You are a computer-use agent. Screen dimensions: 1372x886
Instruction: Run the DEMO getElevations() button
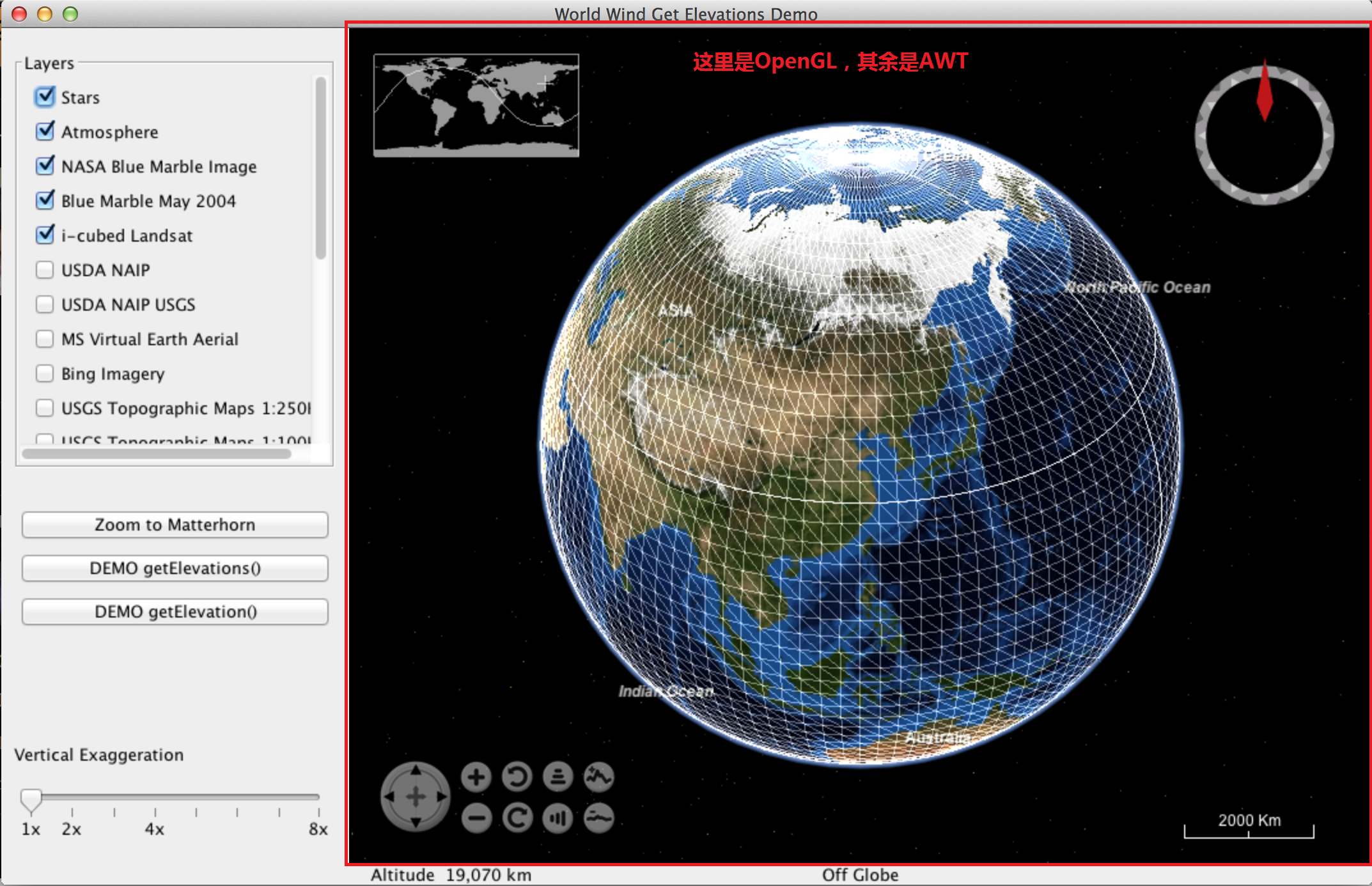(x=175, y=568)
